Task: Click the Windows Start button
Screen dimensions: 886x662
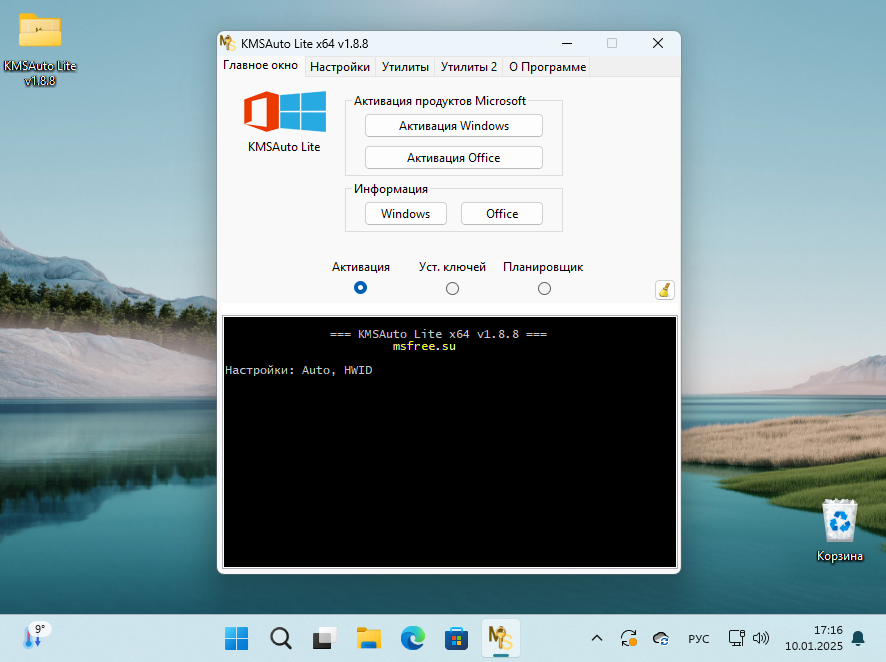Action: [x=236, y=638]
